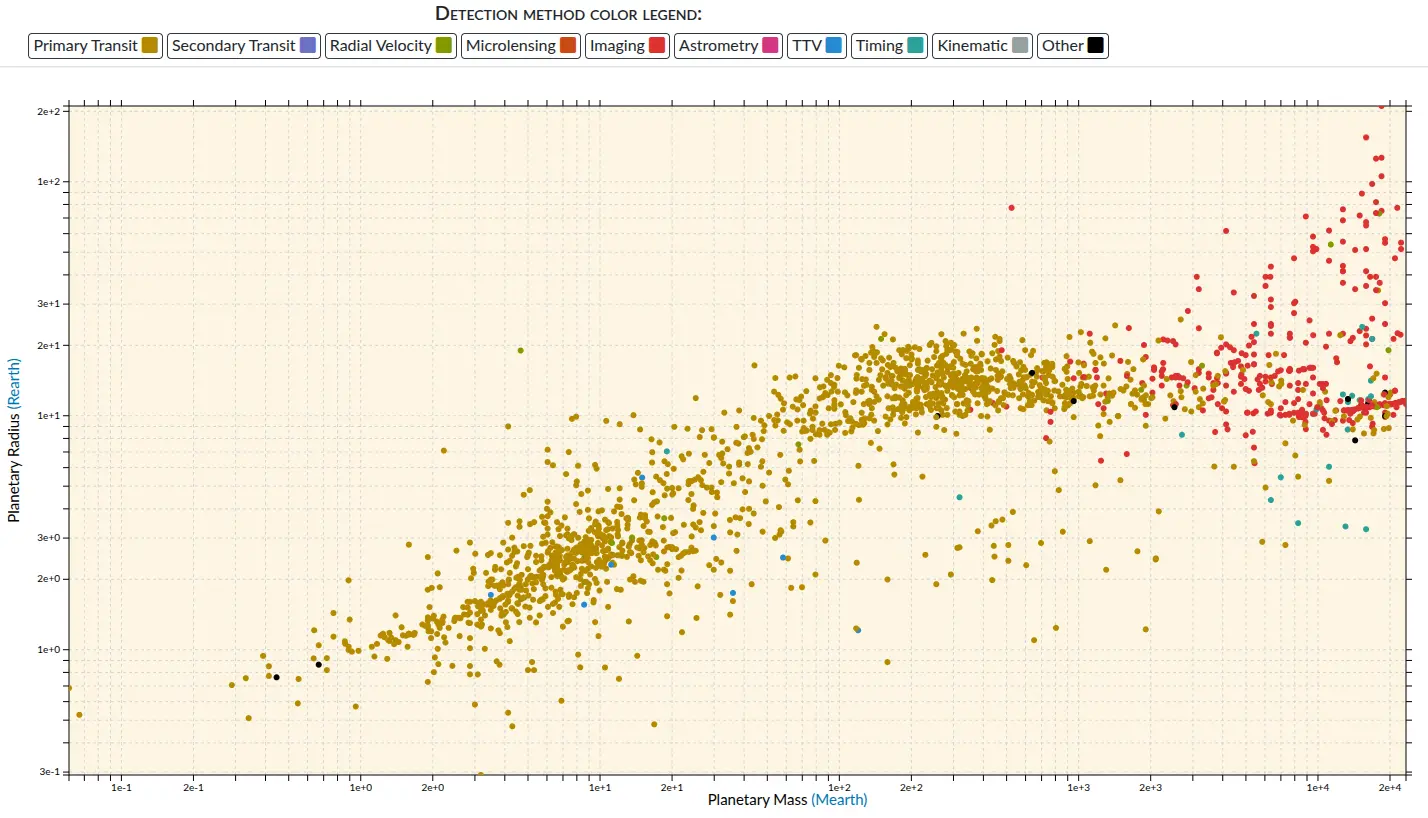
Task: Click the pink Astrometry legend swatch
Action: 770,46
